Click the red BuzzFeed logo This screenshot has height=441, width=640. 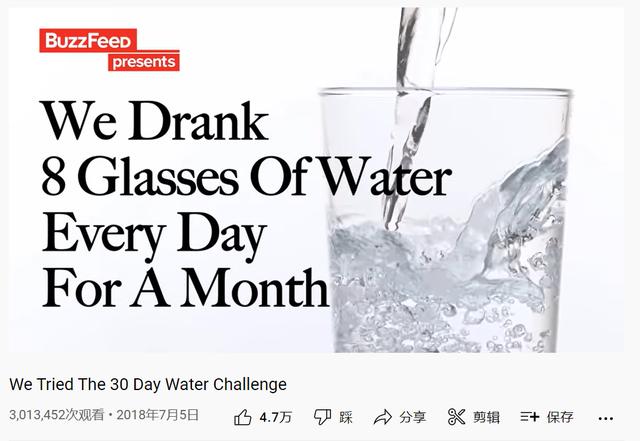(x=88, y=41)
